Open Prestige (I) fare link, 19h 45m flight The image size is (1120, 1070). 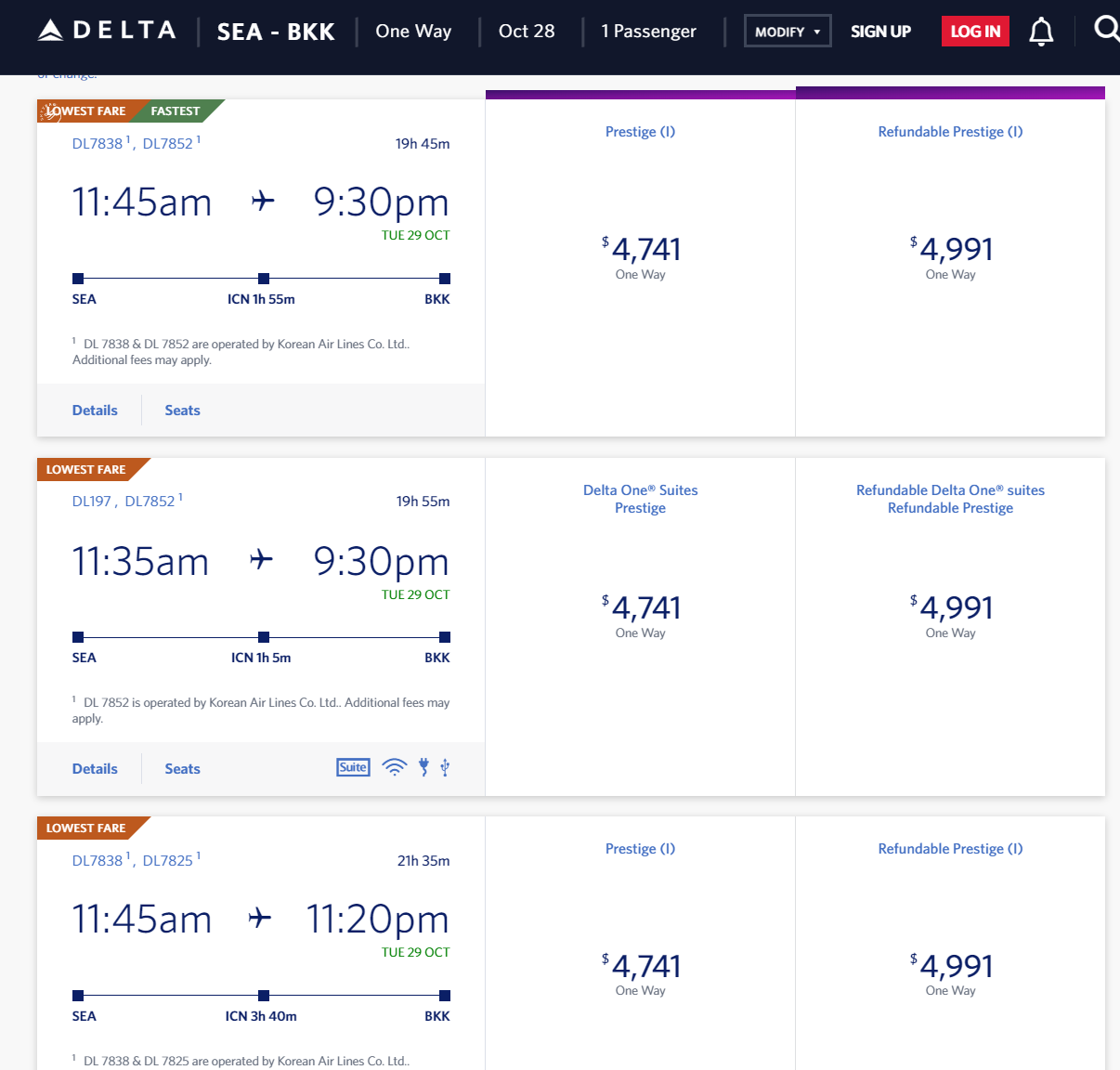click(x=640, y=131)
